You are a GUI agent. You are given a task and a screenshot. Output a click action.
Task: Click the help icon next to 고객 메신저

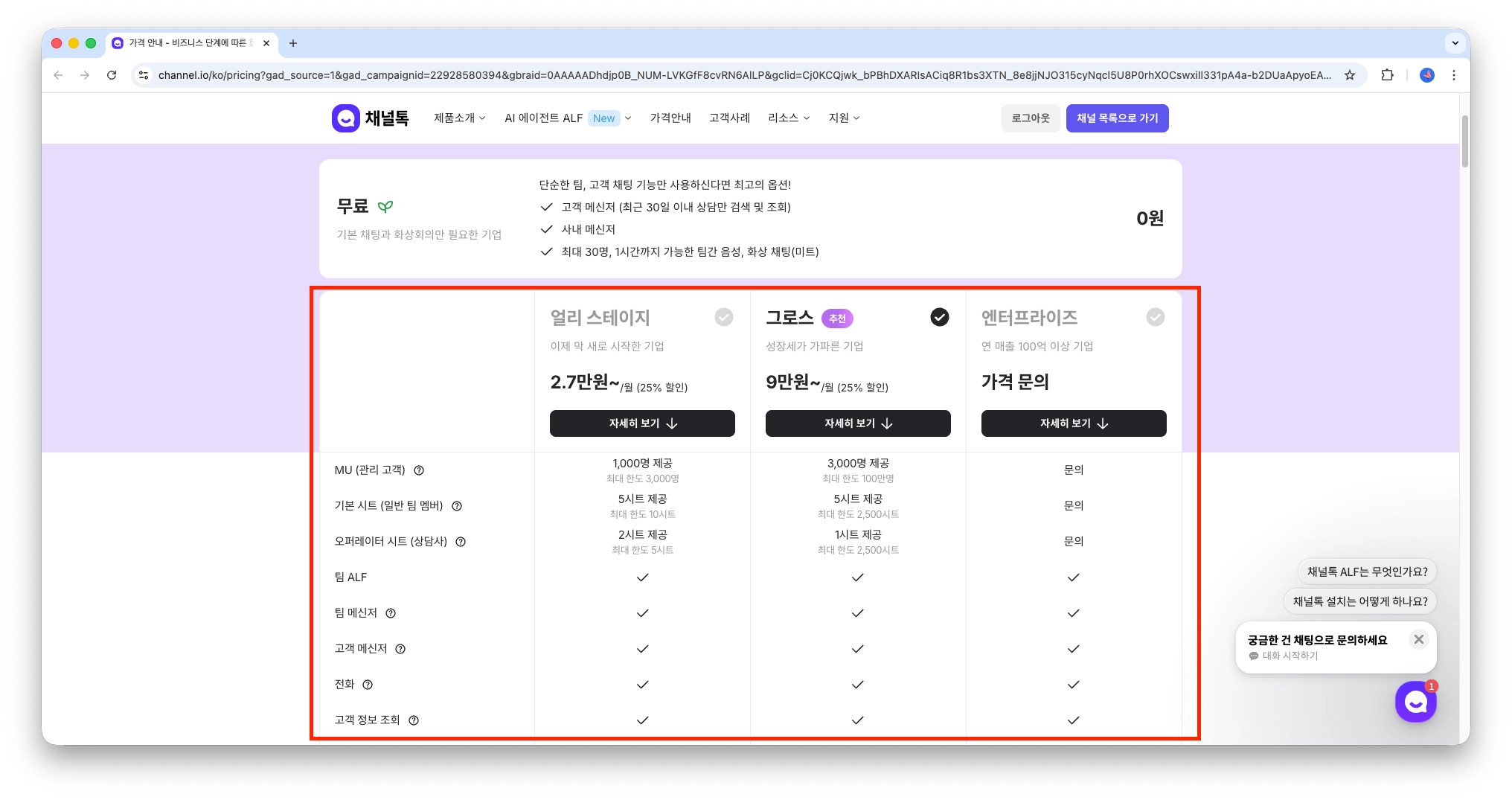pyautogui.click(x=400, y=649)
